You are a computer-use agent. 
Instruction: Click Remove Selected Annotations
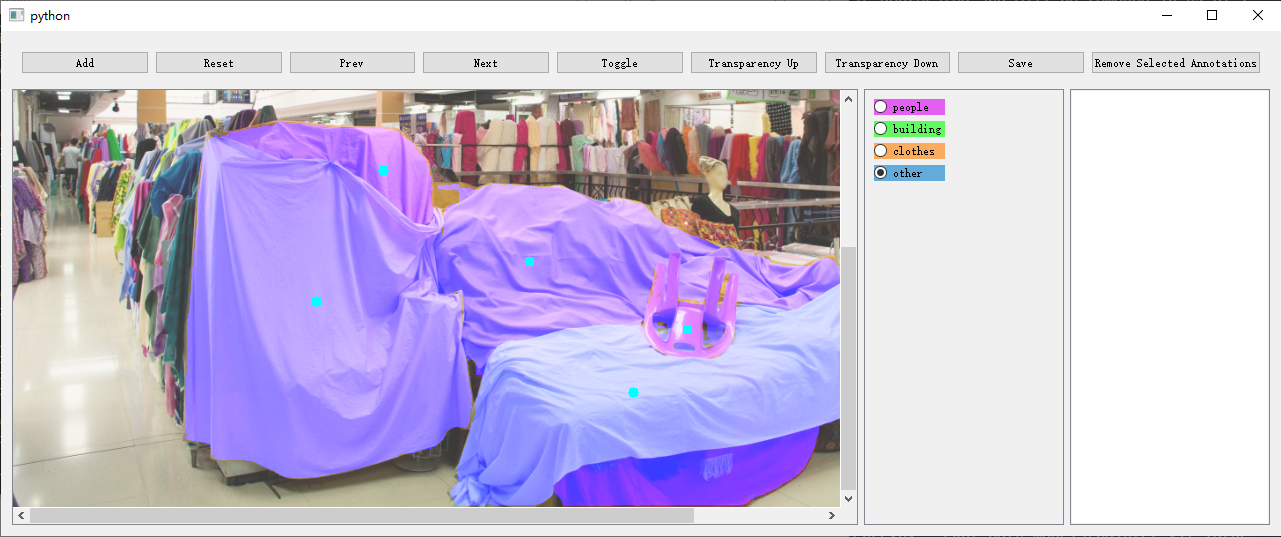(1175, 63)
